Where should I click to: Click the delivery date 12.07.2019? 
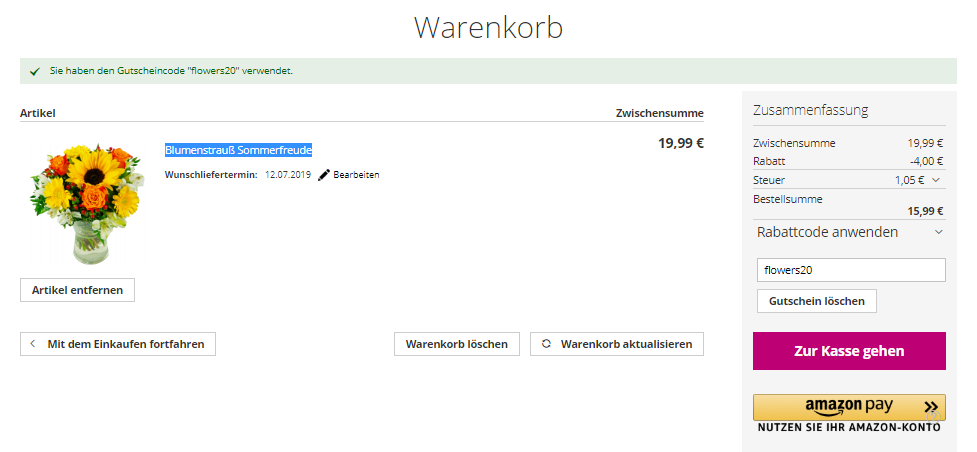[x=288, y=175]
